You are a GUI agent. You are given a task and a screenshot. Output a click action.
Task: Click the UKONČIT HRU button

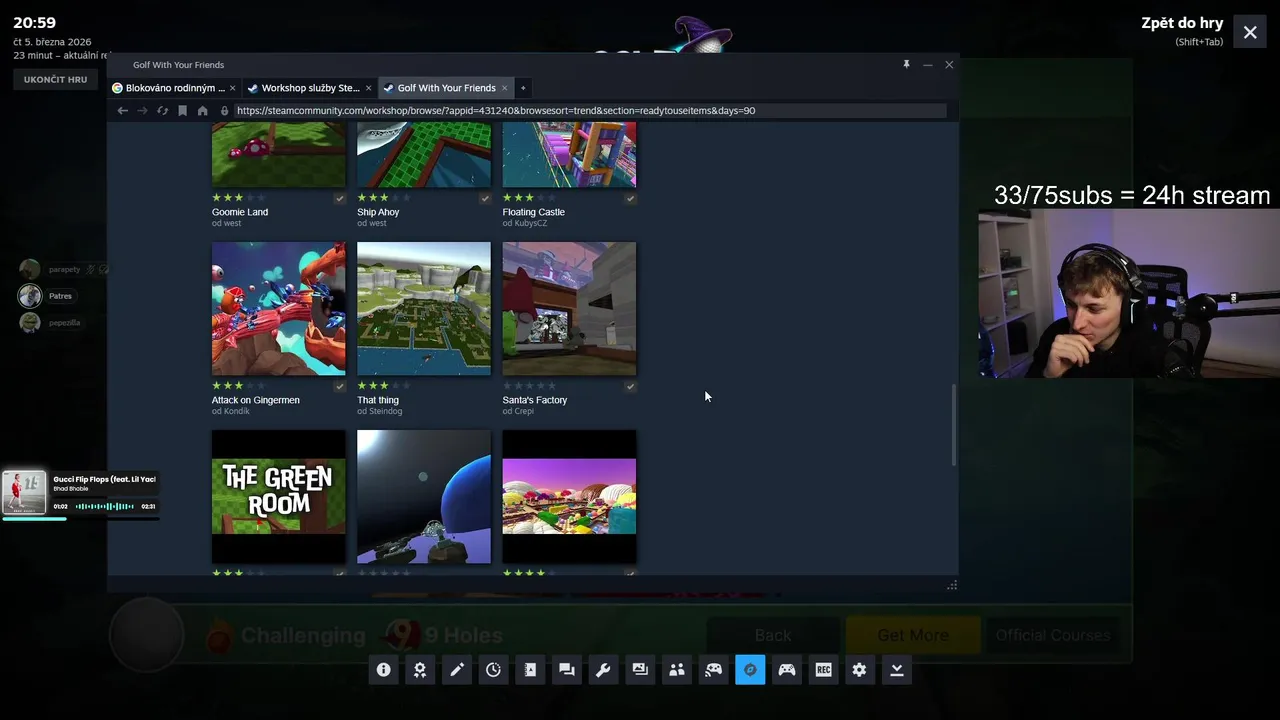click(55, 79)
